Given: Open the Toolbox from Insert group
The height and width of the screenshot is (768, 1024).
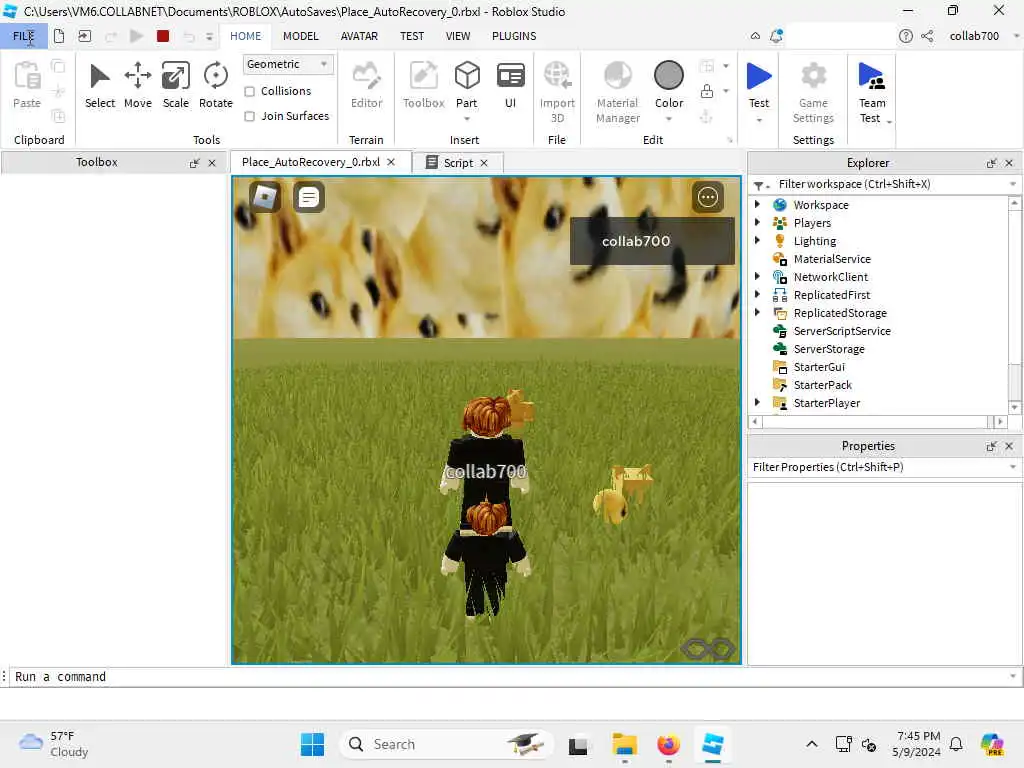Looking at the screenshot, I should coord(423,86).
